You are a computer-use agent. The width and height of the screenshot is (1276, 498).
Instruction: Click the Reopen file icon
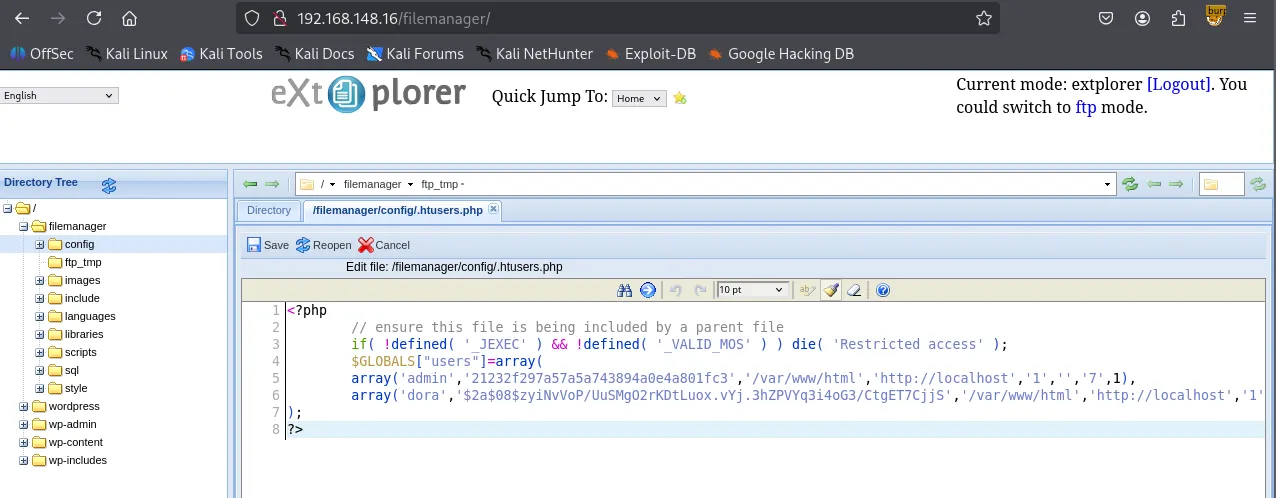(303, 245)
